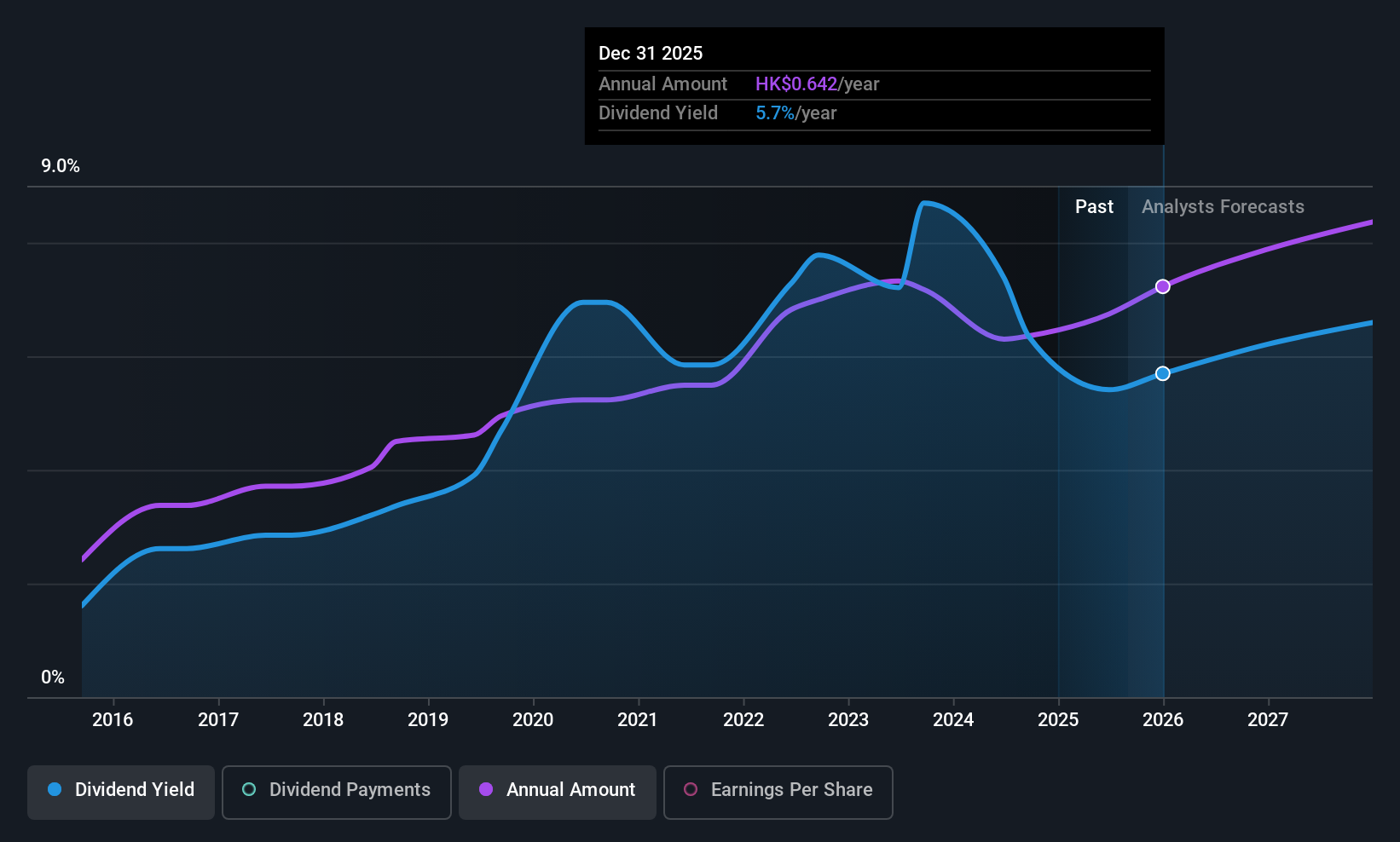Screen dimensions: 1400x842
Task: Enable the Dividend Payments series
Action: (x=337, y=792)
